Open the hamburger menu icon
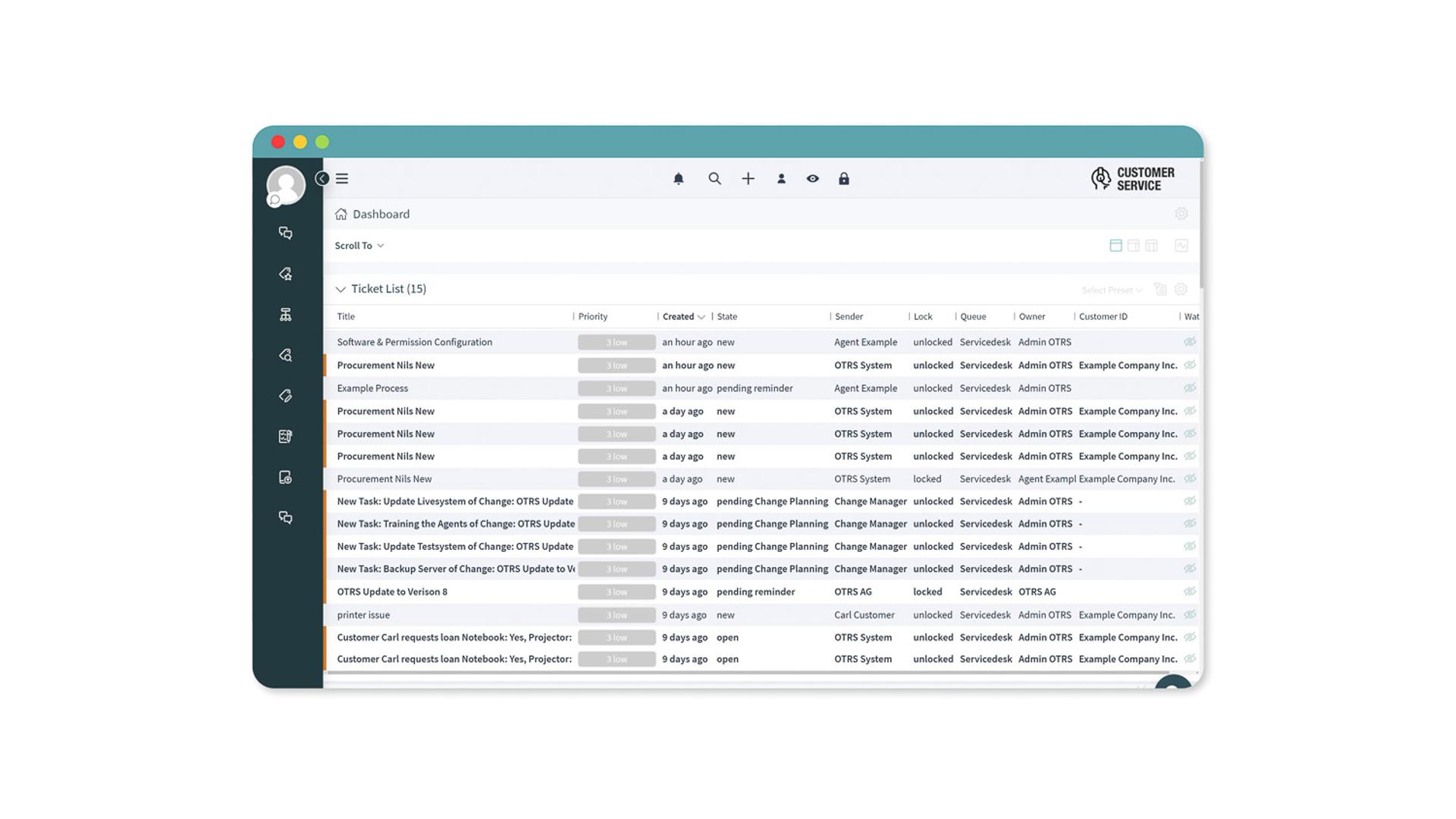Screen dimensions: 1456x819 342,179
